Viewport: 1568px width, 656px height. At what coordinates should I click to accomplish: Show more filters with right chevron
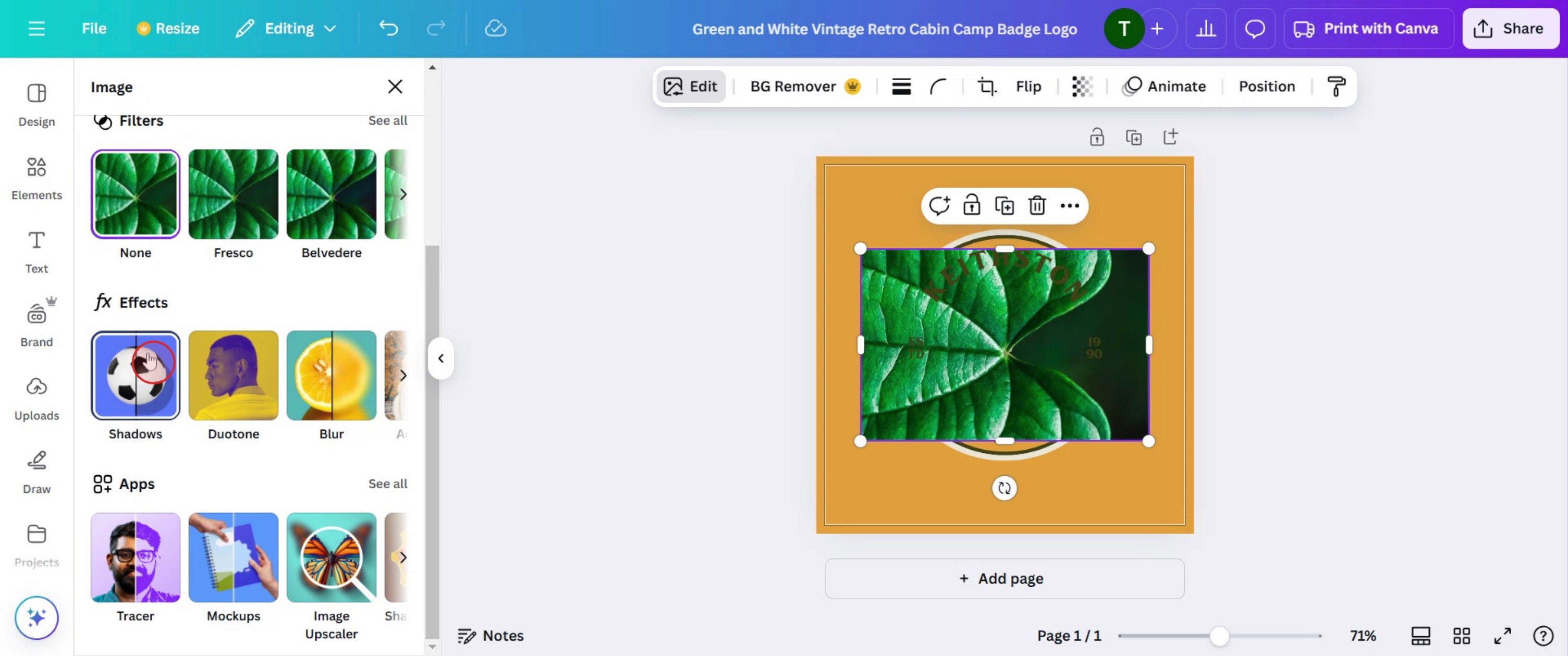[402, 194]
